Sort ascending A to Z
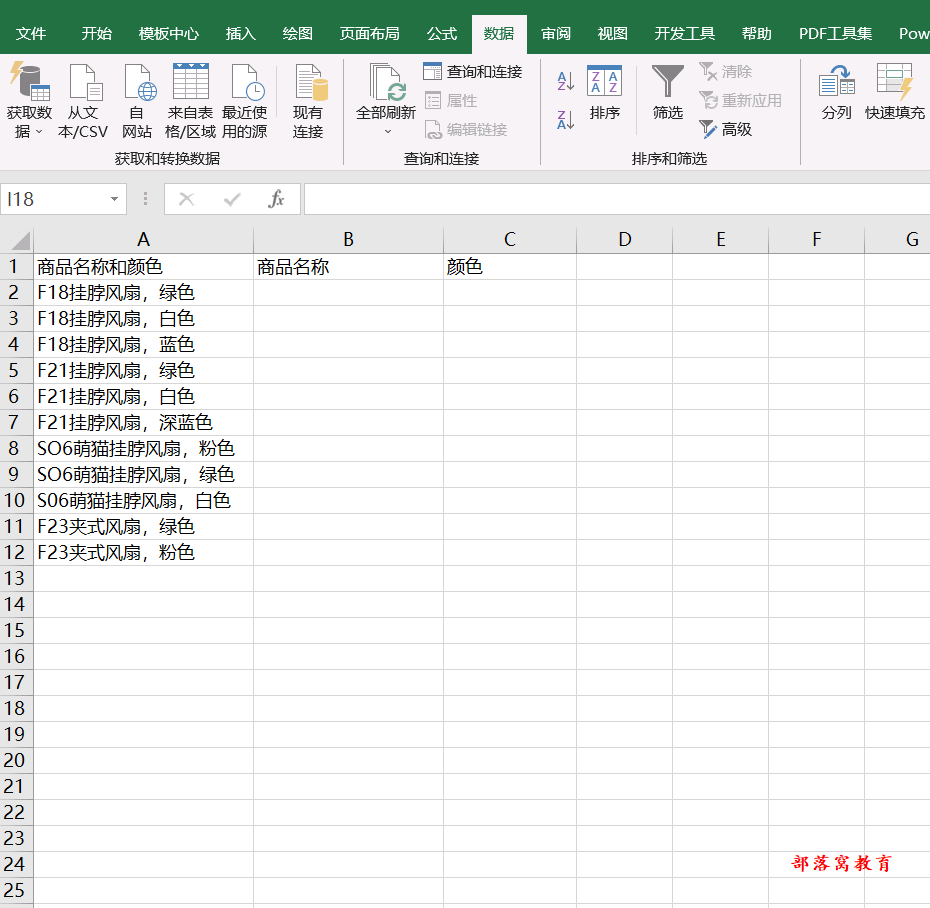Screen dimensions: 930x908 (x=565, y=81)
